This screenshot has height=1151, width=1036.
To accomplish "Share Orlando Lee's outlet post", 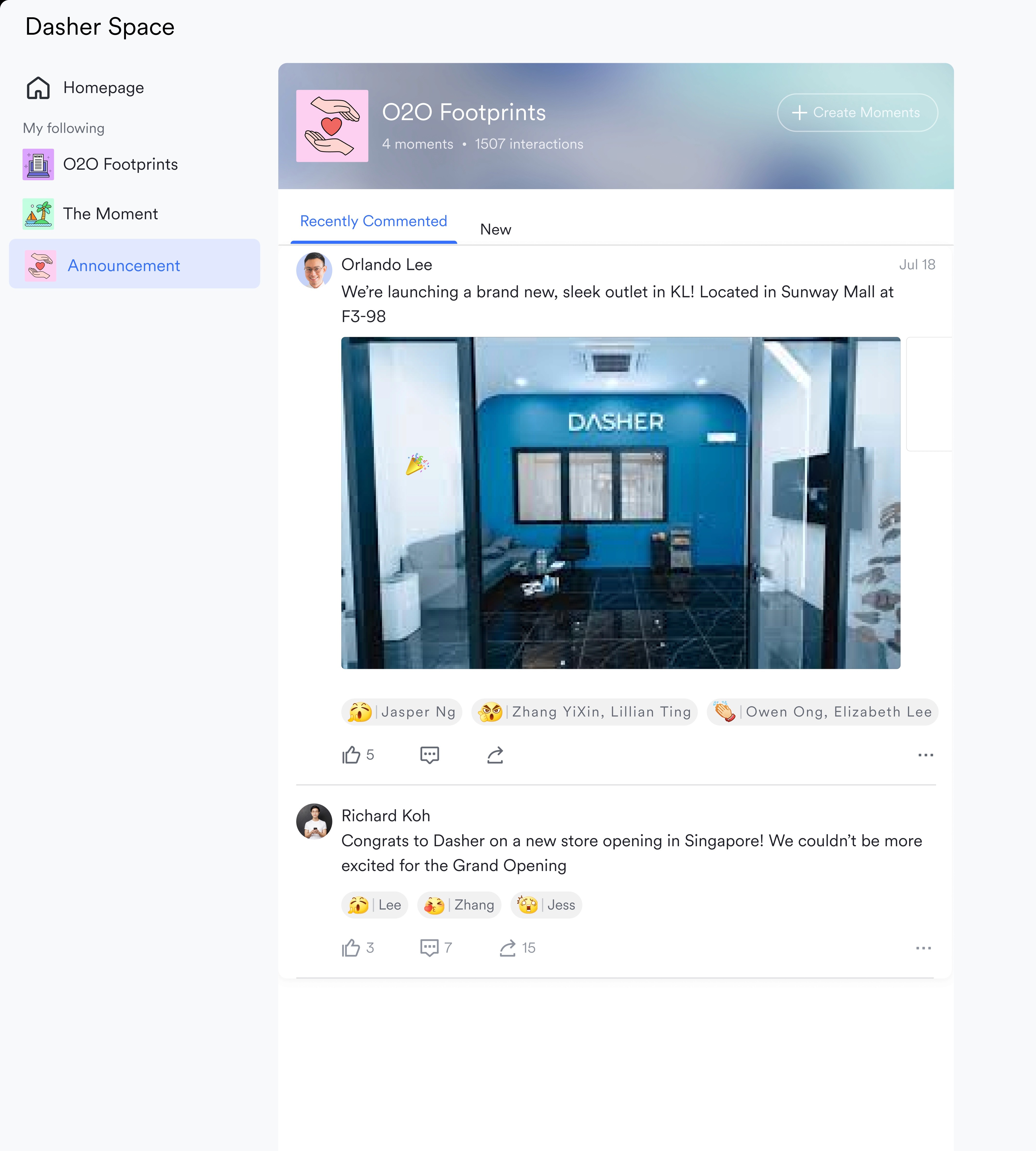I will [x=495, y=755].
